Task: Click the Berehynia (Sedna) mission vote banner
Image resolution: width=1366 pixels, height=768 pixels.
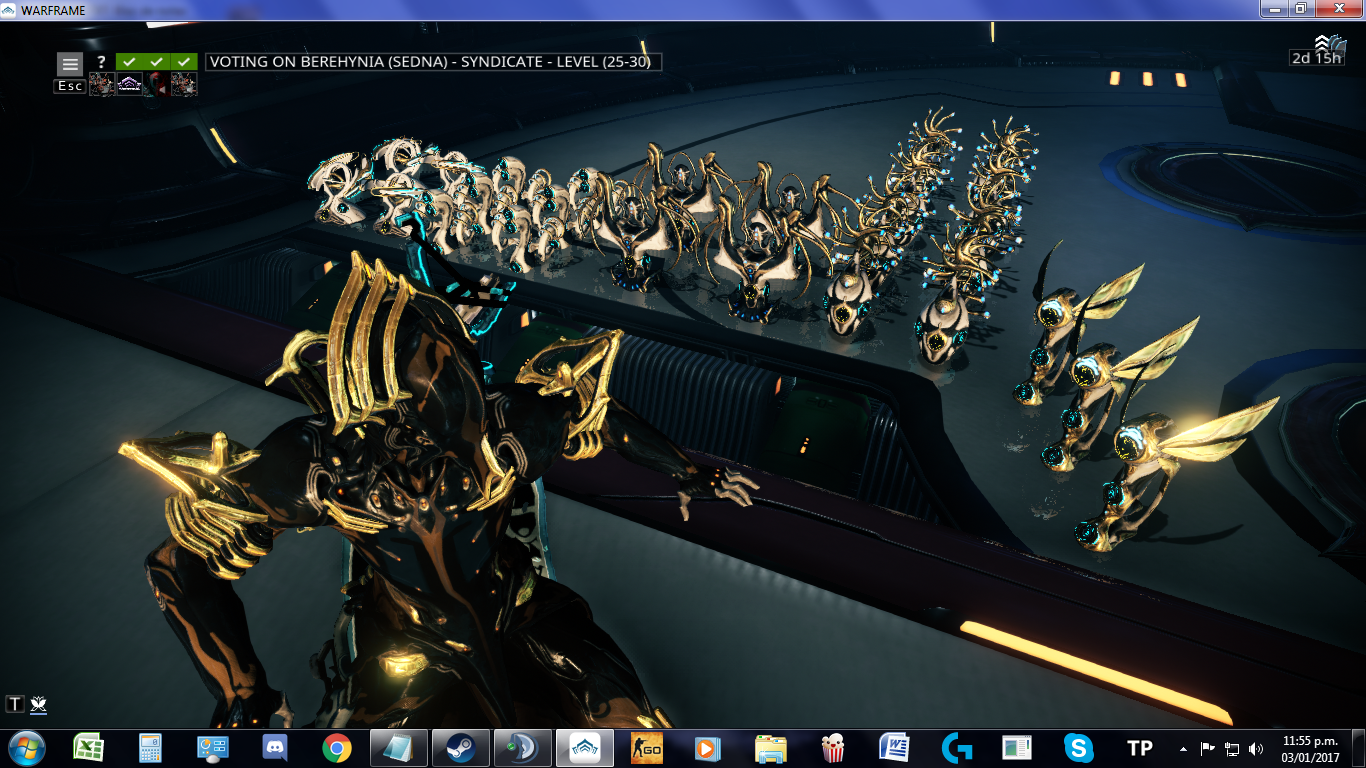Action: [x=433, y=62]
